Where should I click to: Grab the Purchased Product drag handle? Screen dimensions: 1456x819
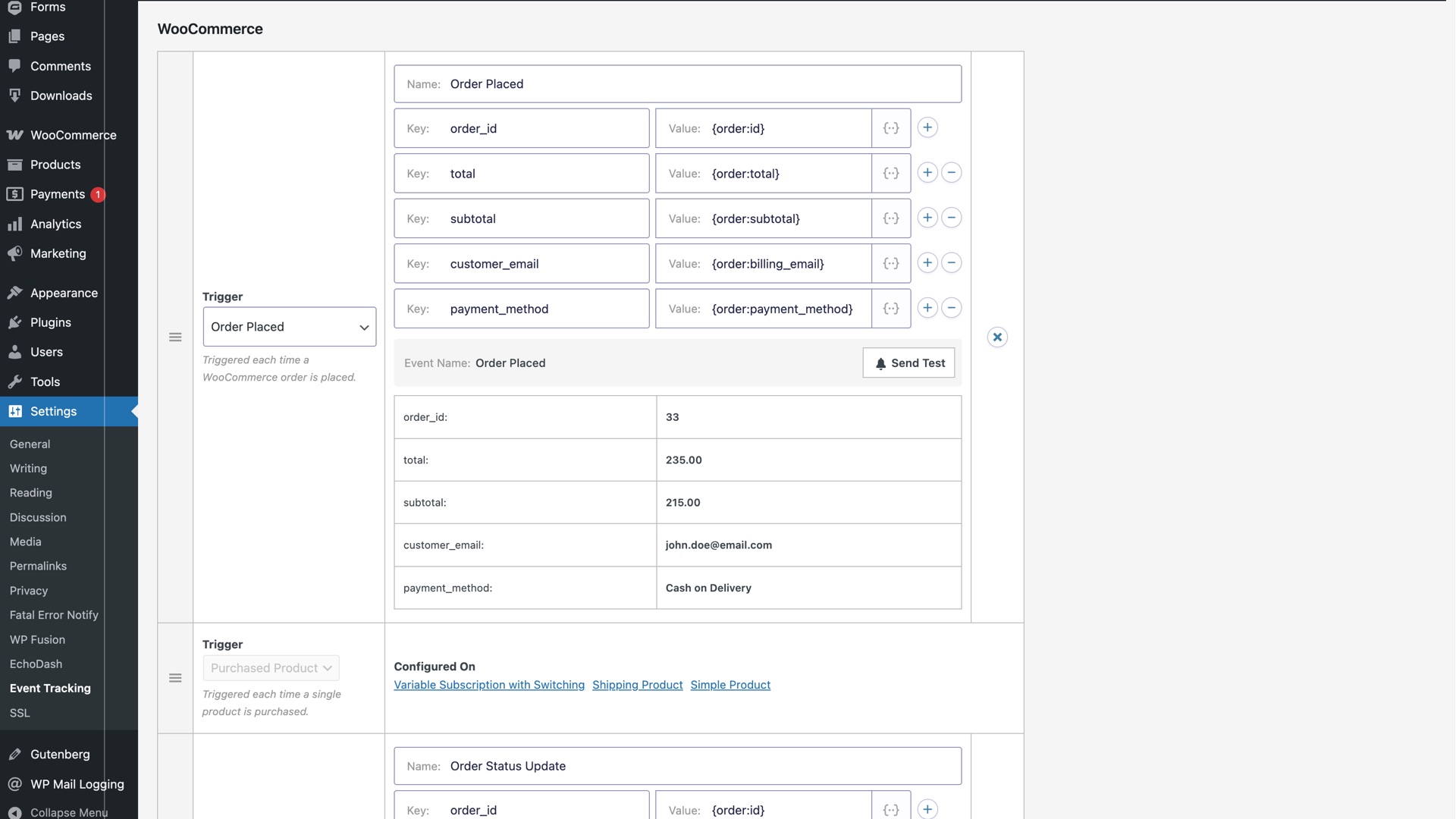click(x=175, y=678)
